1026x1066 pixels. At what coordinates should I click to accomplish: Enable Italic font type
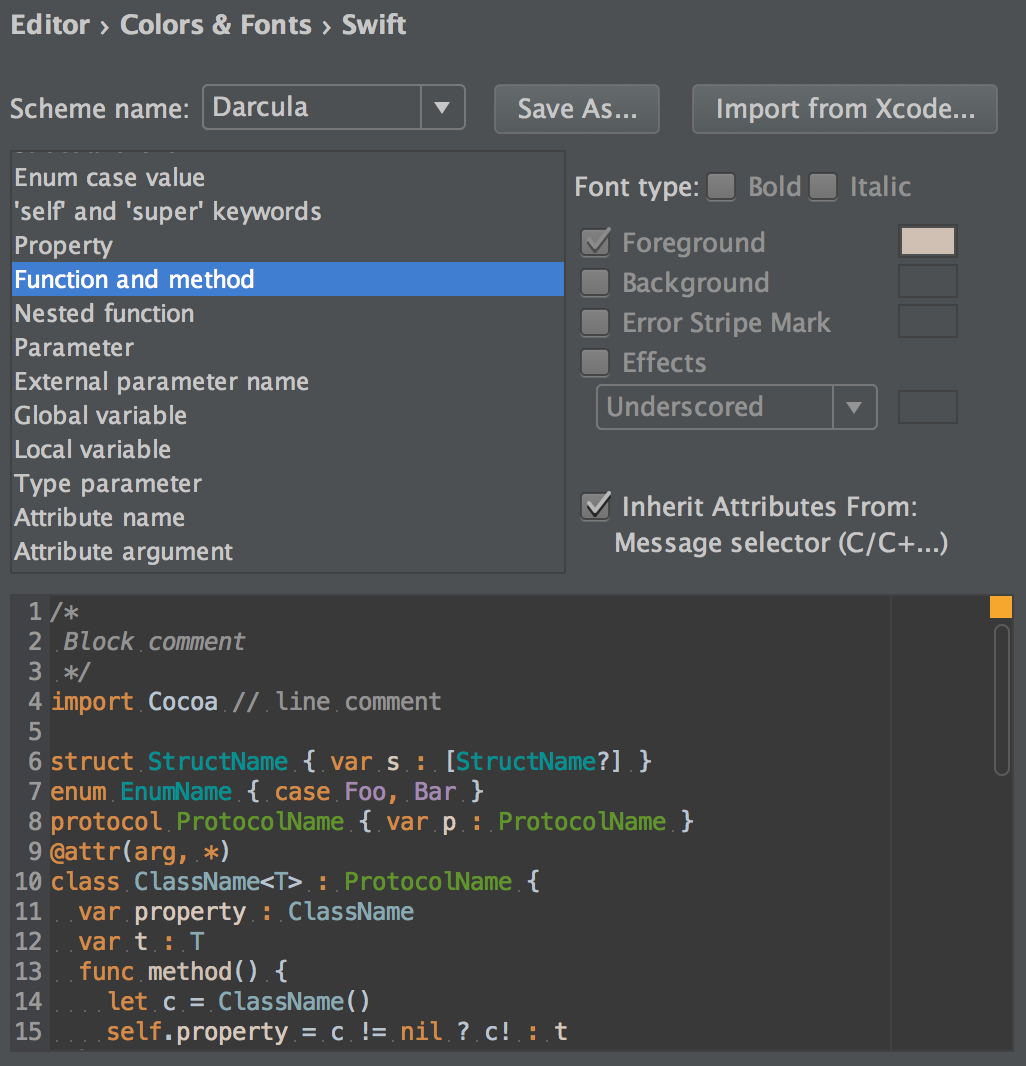(x=822, y=187)
